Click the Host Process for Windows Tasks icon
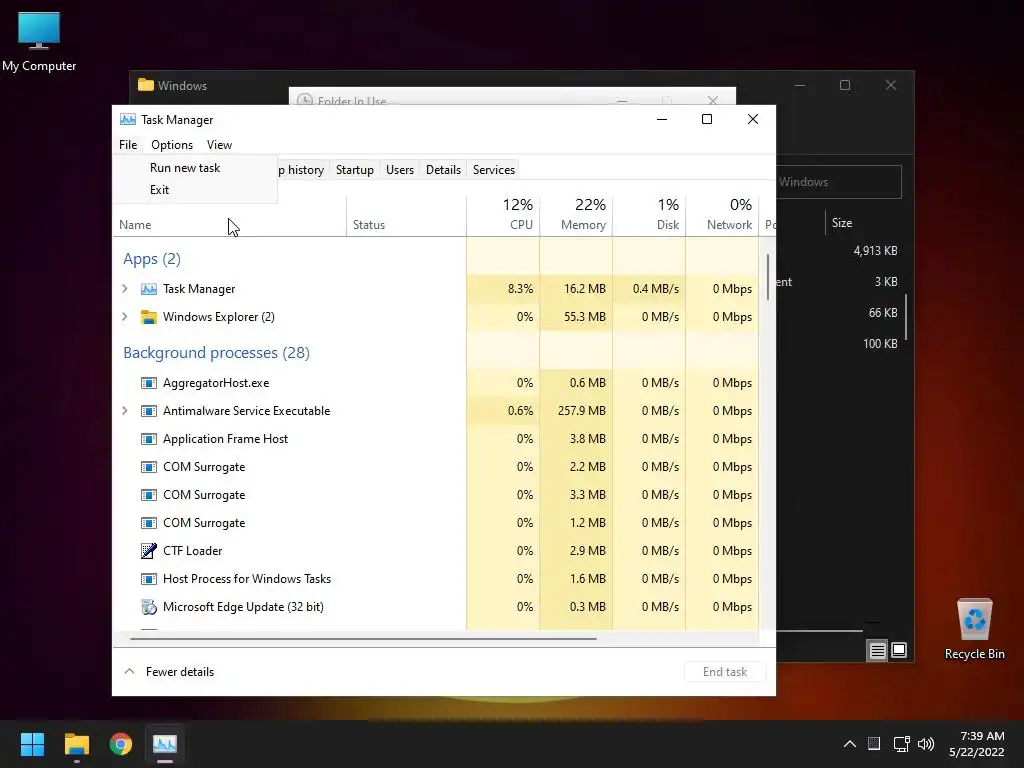1024x768 pixels. pos(149,579)
